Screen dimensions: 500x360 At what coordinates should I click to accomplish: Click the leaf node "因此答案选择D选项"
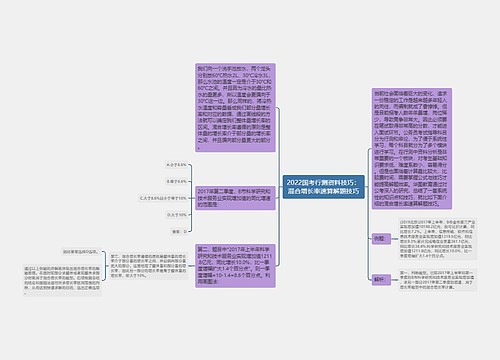pos(81,252)
